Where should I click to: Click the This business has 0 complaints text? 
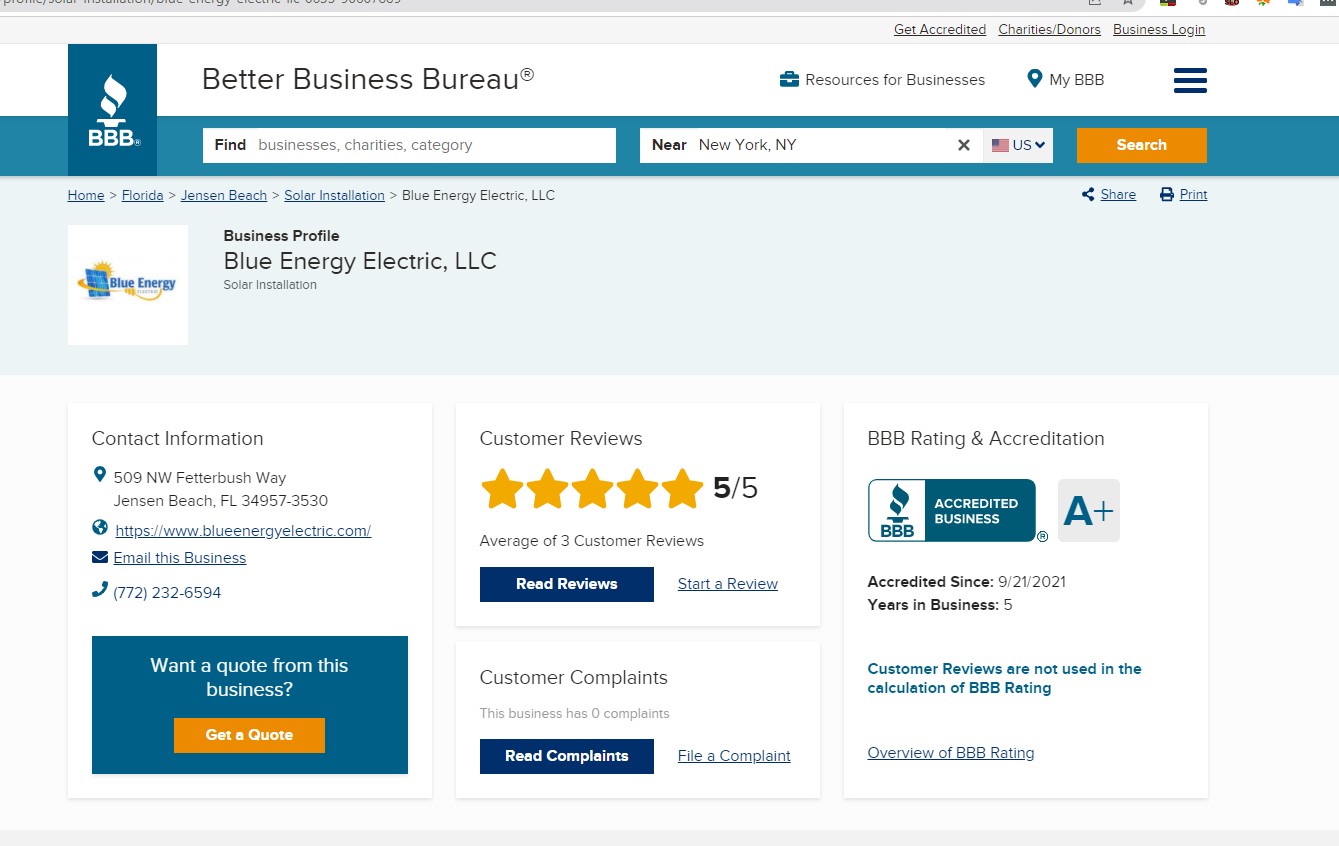tap(575, 714)
